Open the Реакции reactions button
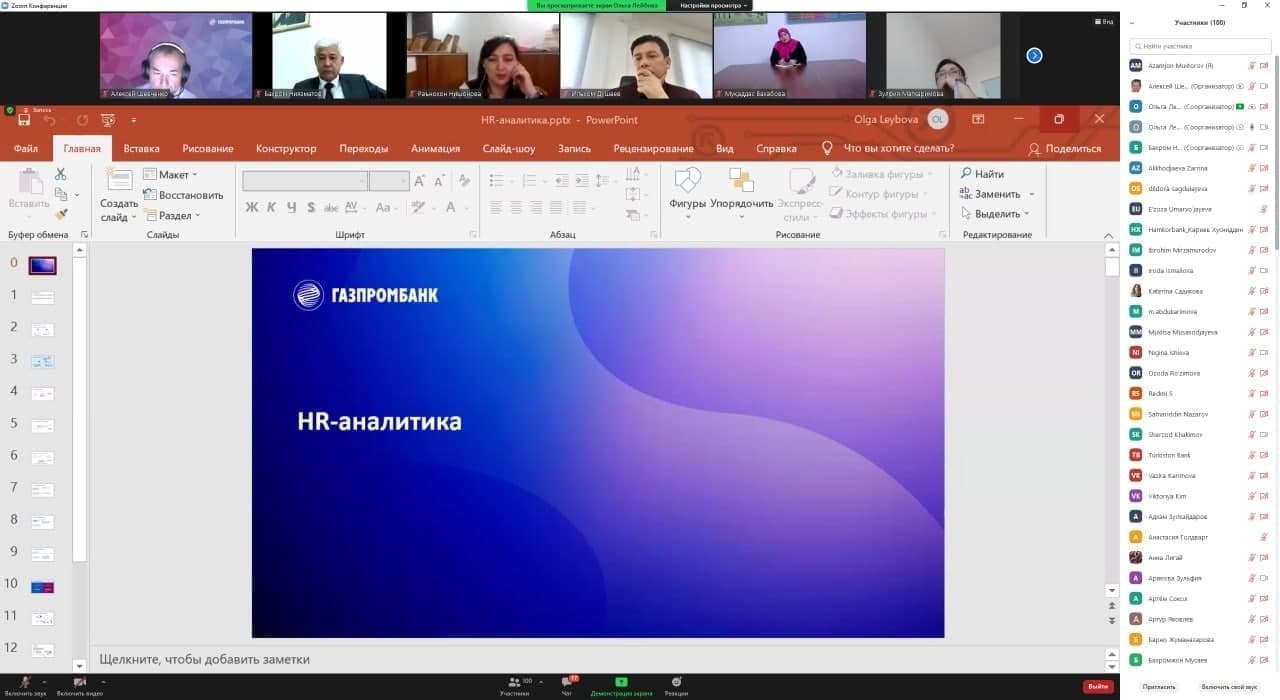Viewport: 1280px width, 700px height. [x=676, y=686]
